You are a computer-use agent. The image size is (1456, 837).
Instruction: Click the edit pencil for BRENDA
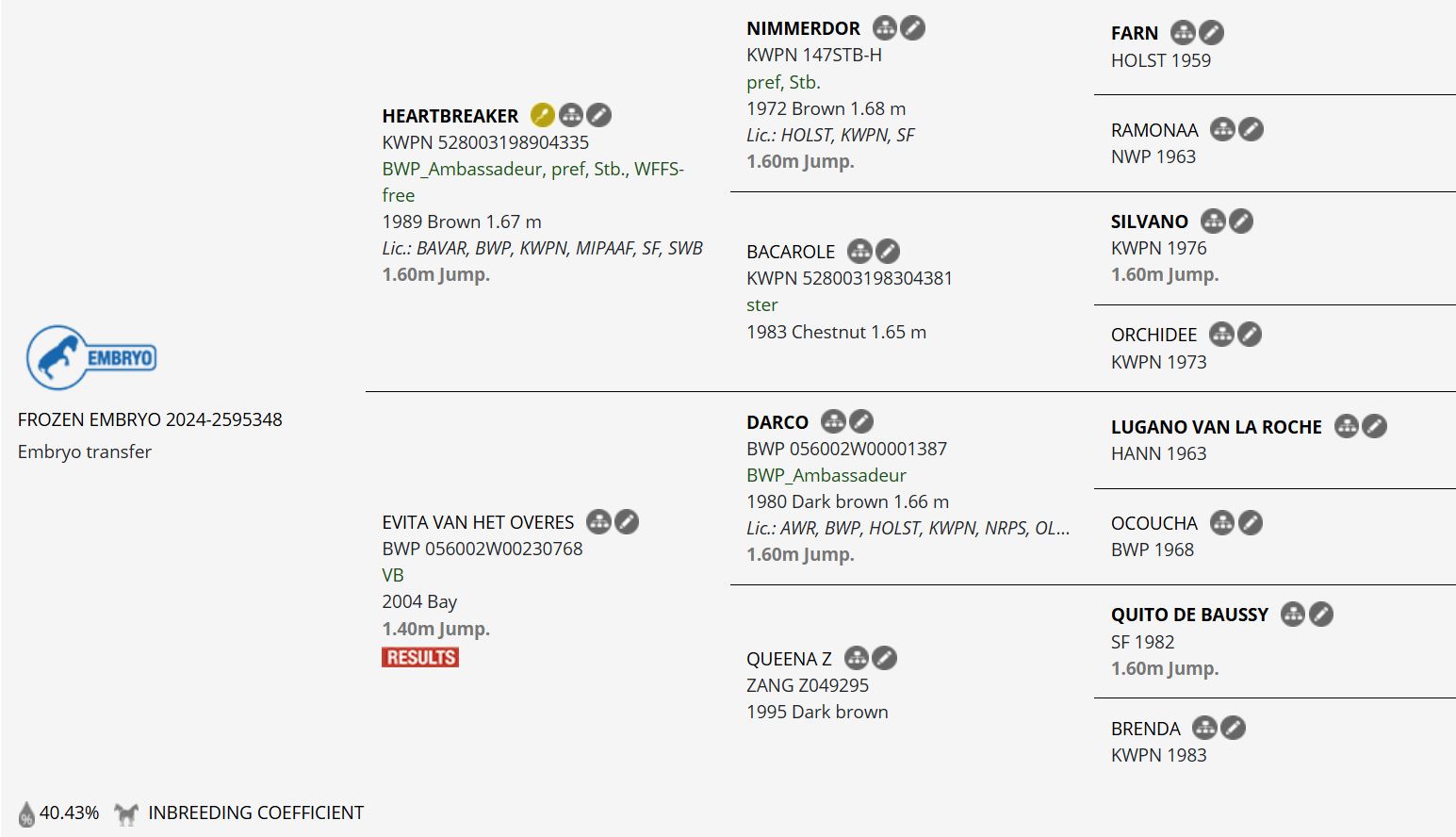[1234, 728]
